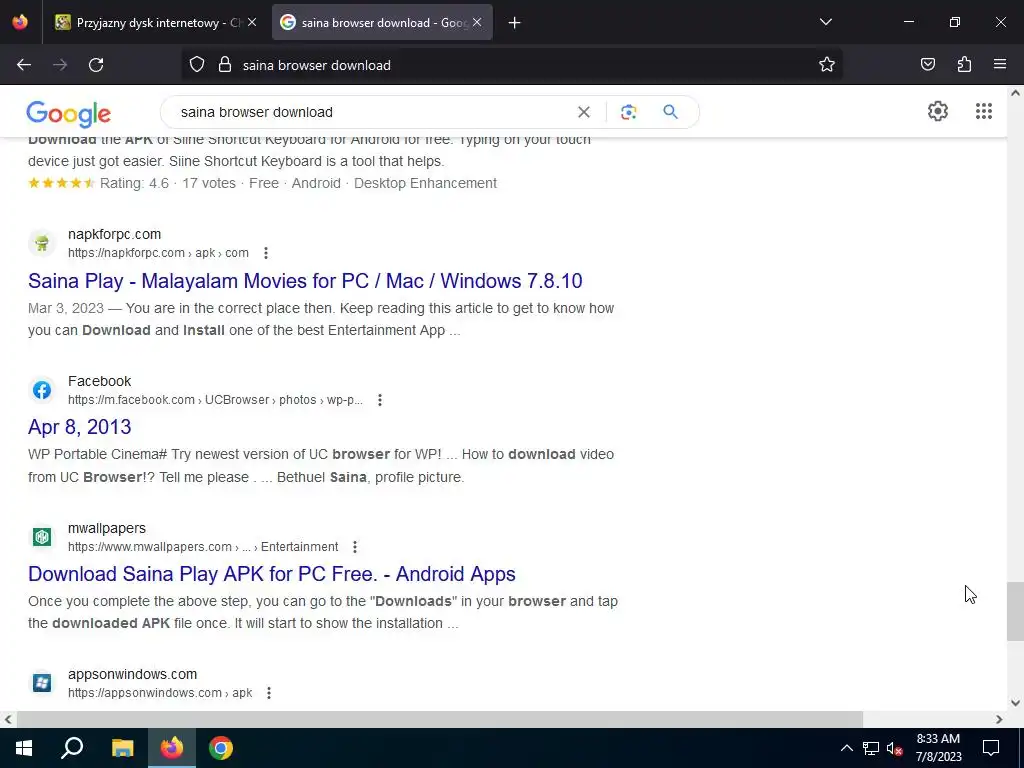Open Windows taskbar search
This screenshot has height=768, width=1024.
click(72, 748)
